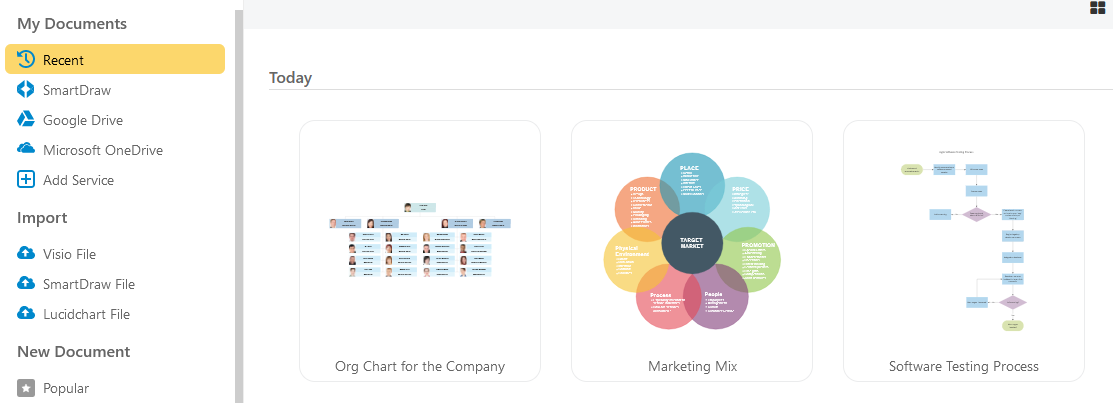Click the Popular star icon
Image resolution: width=1113 pixels, height=403 pixels.
click(26, 388)
